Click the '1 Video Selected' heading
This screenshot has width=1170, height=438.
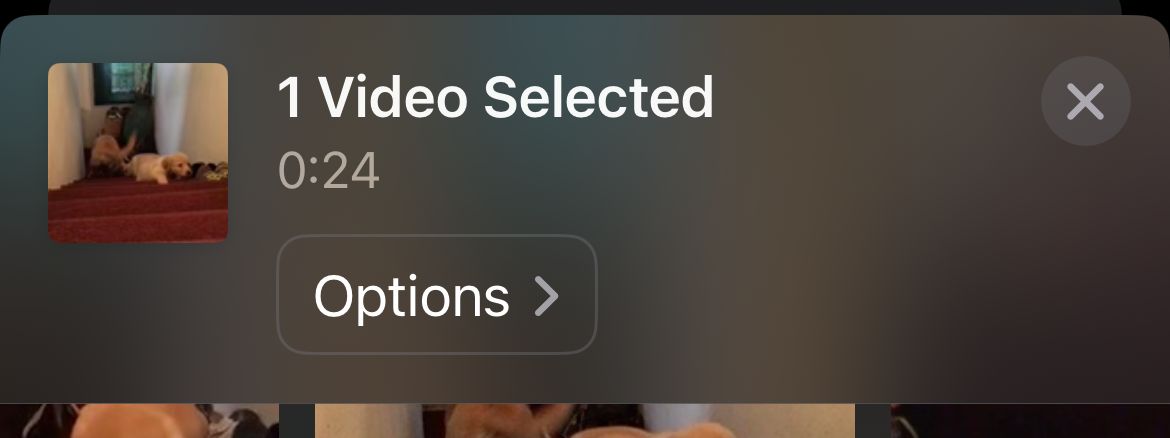(495, 98)
